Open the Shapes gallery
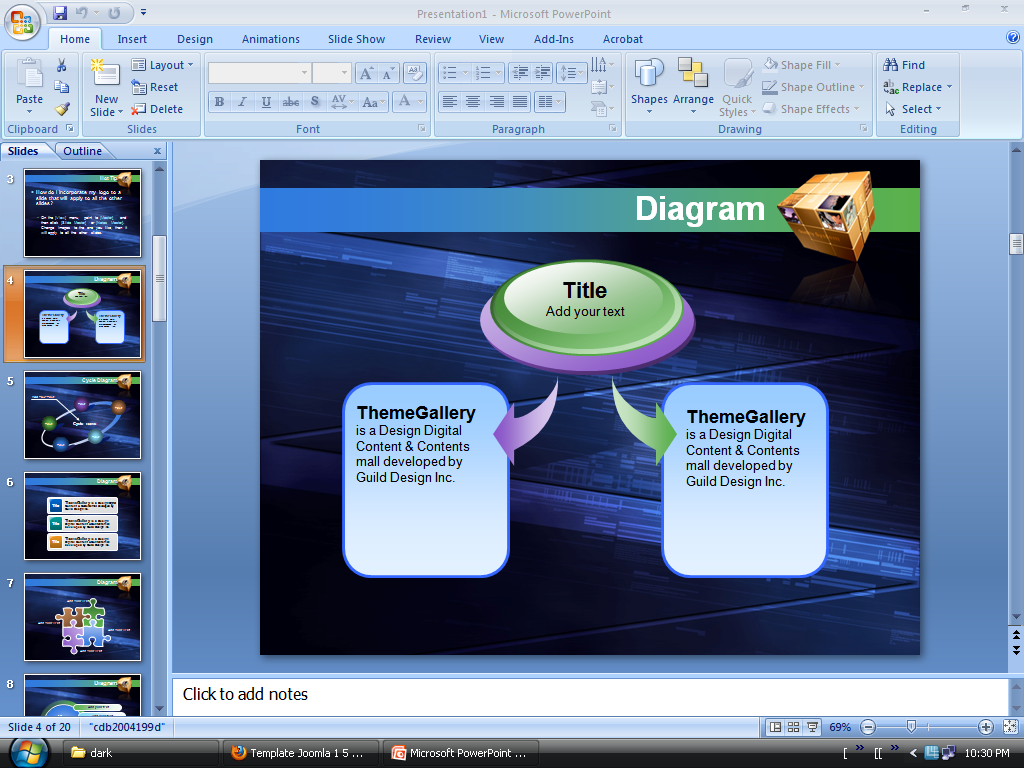This screenshot has width=1024, height=768. [649, 88]
